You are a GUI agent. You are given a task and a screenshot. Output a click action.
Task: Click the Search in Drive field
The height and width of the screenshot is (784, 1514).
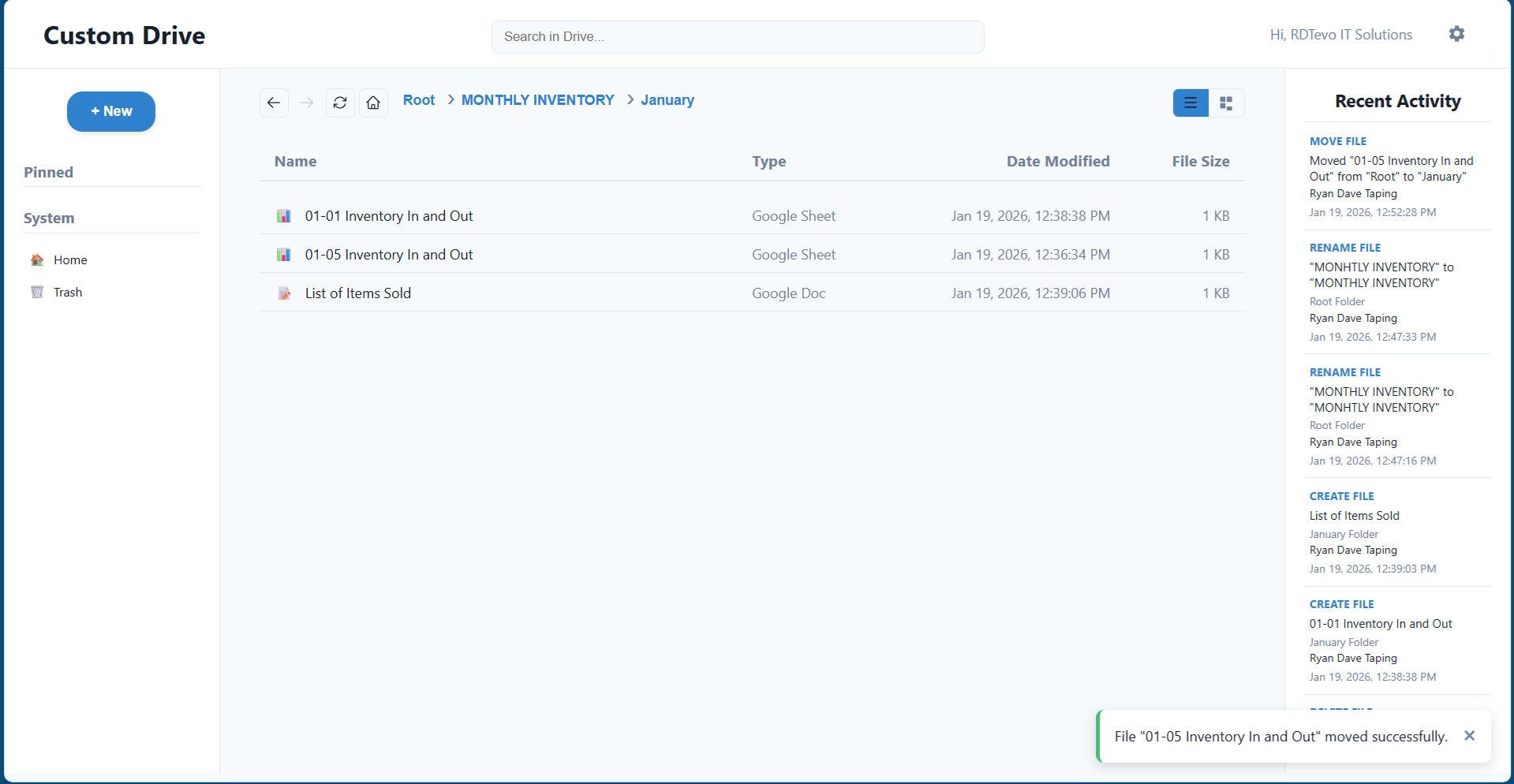point(737,36)
